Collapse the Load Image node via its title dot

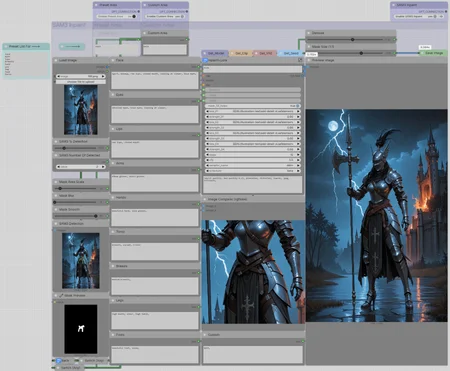(x=56, y=60)
